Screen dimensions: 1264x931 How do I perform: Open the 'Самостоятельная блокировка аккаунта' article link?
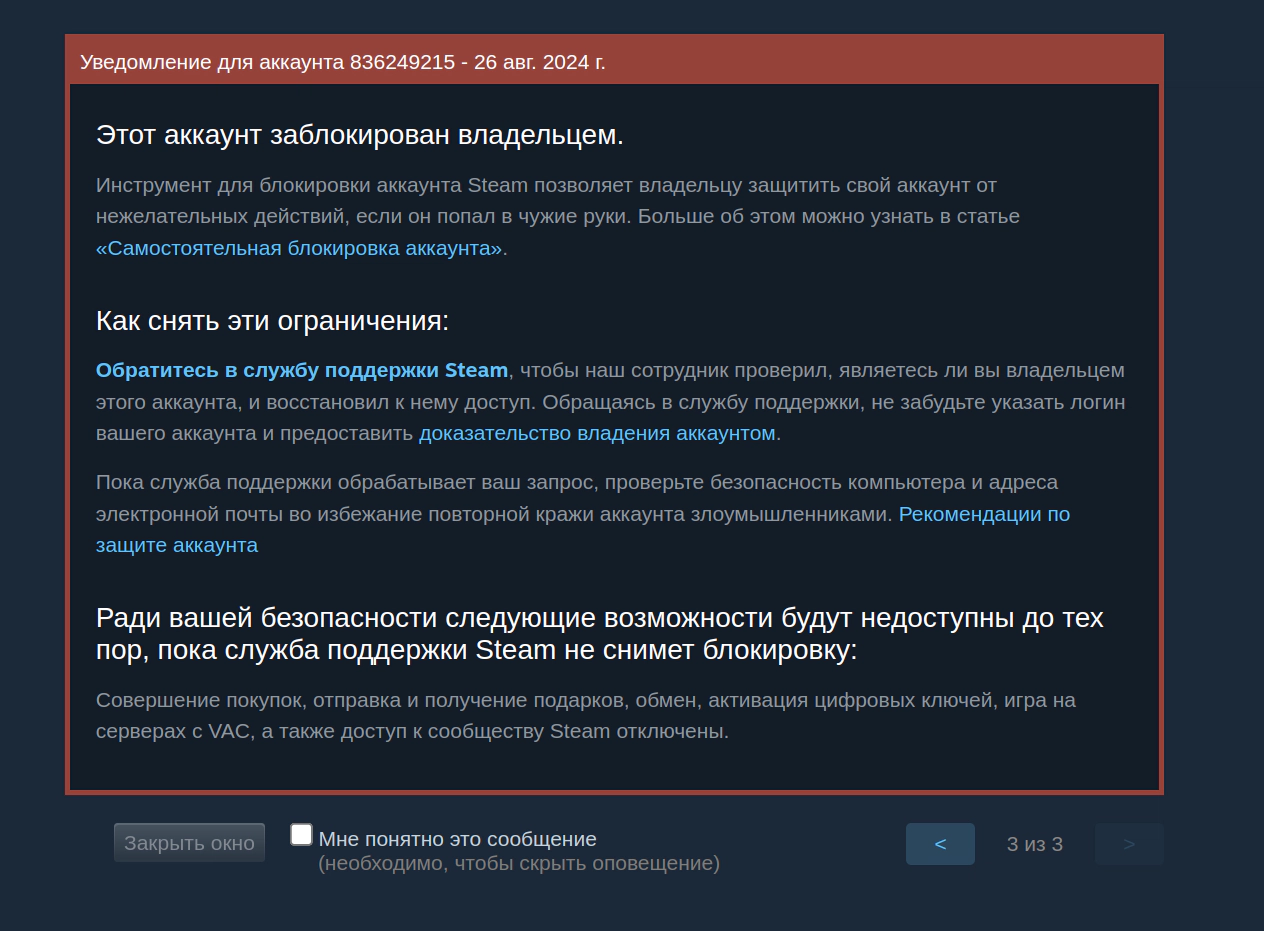point(299,248)
